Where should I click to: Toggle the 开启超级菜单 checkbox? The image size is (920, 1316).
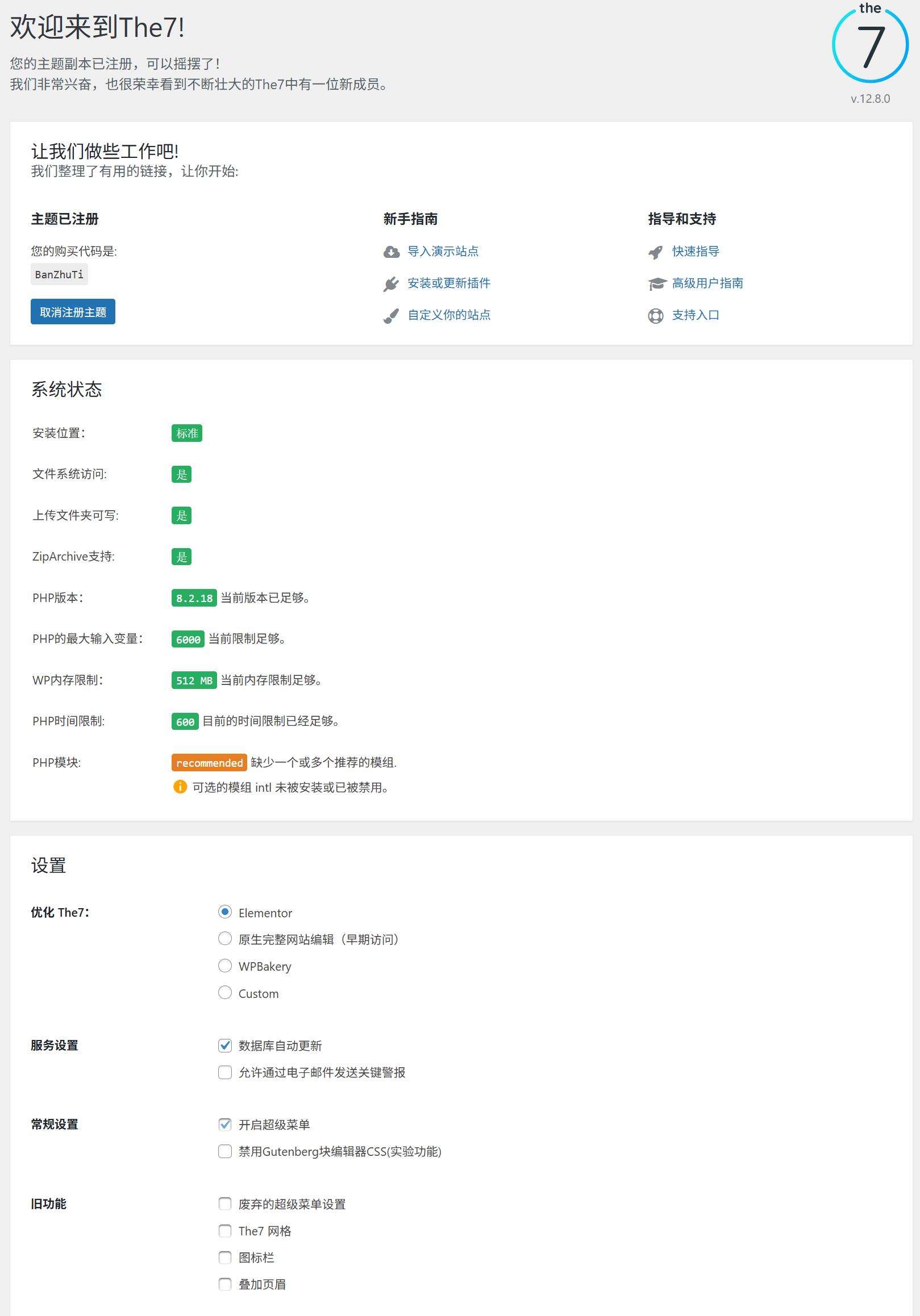(x=225, y=1124)
